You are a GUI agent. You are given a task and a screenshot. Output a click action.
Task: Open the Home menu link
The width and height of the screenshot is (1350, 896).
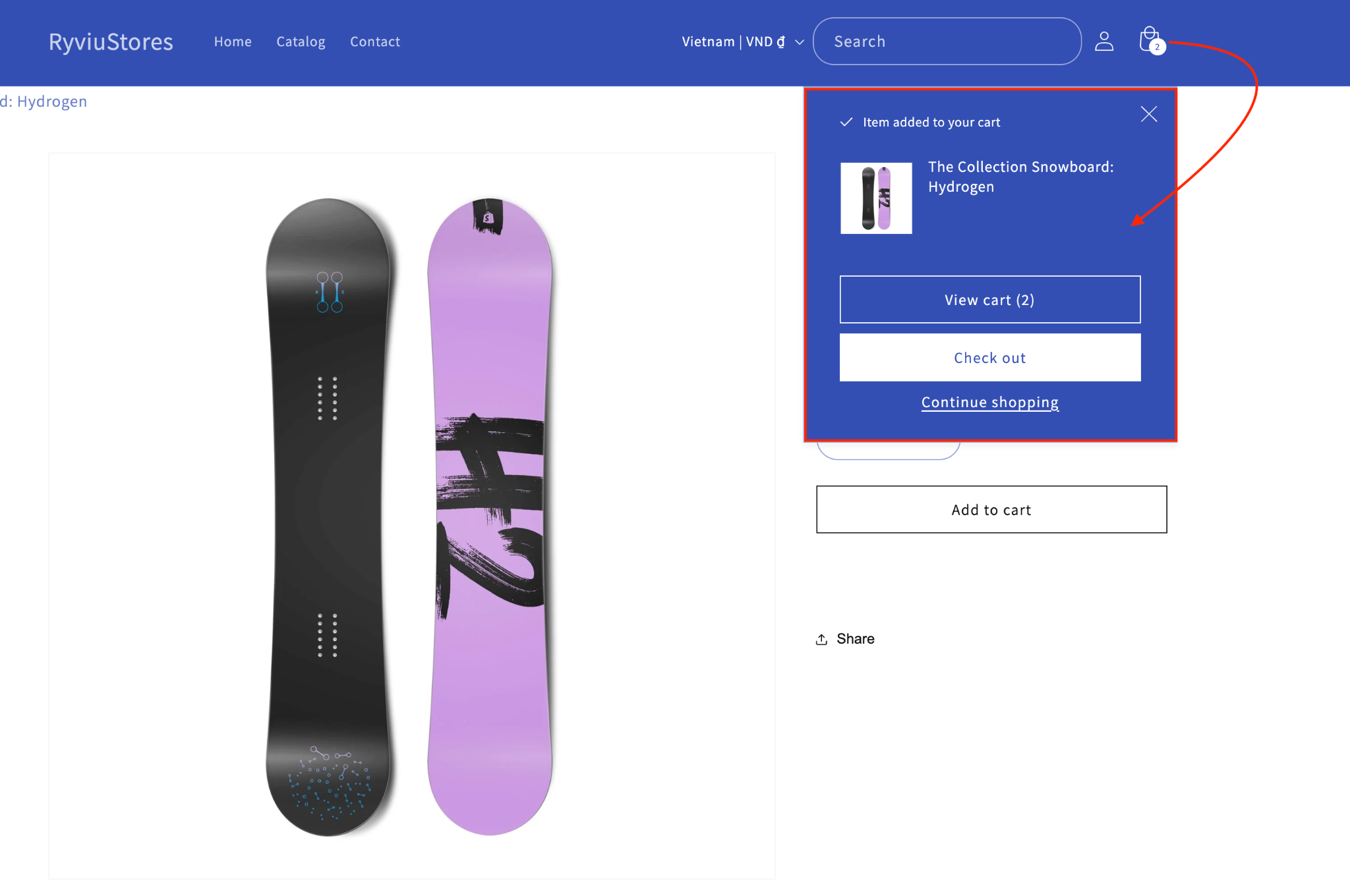233,42
